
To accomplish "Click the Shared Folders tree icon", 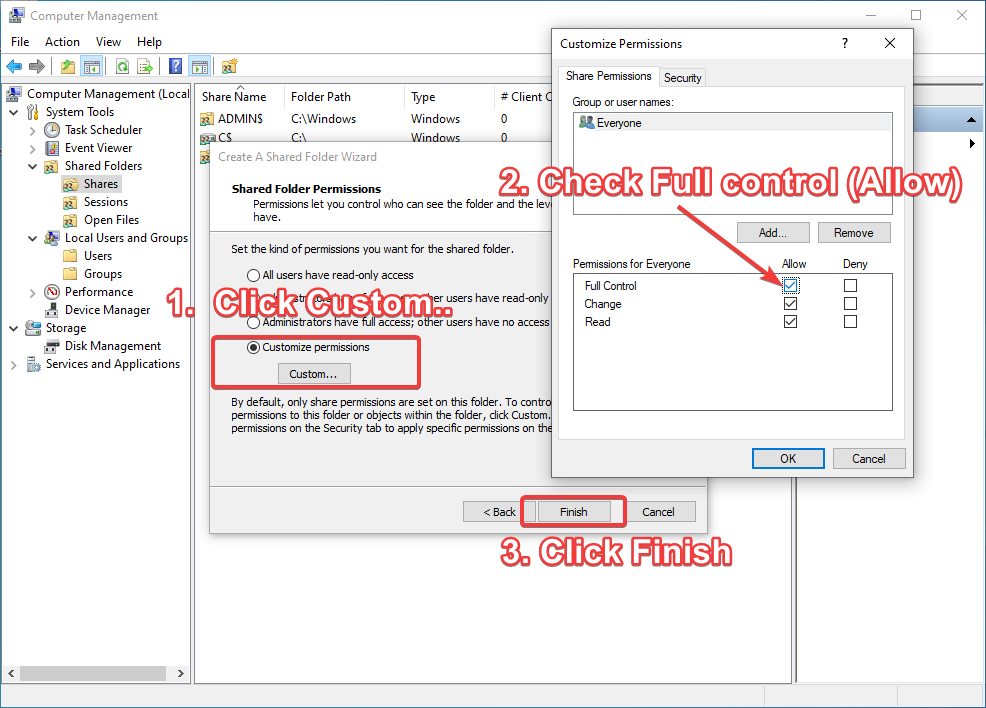I will point(52,167).
